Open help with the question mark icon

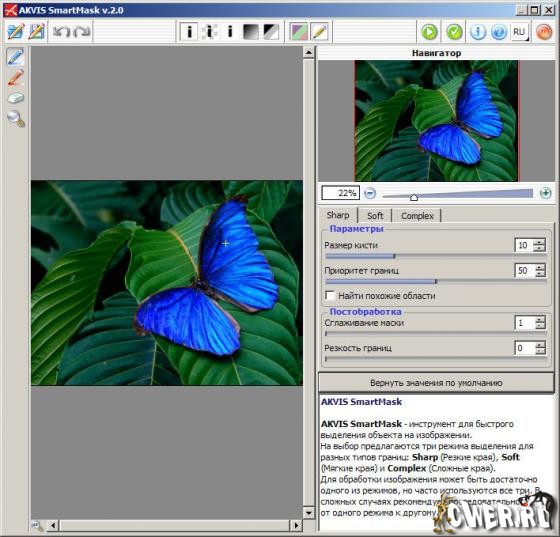[x=499, y=32]
